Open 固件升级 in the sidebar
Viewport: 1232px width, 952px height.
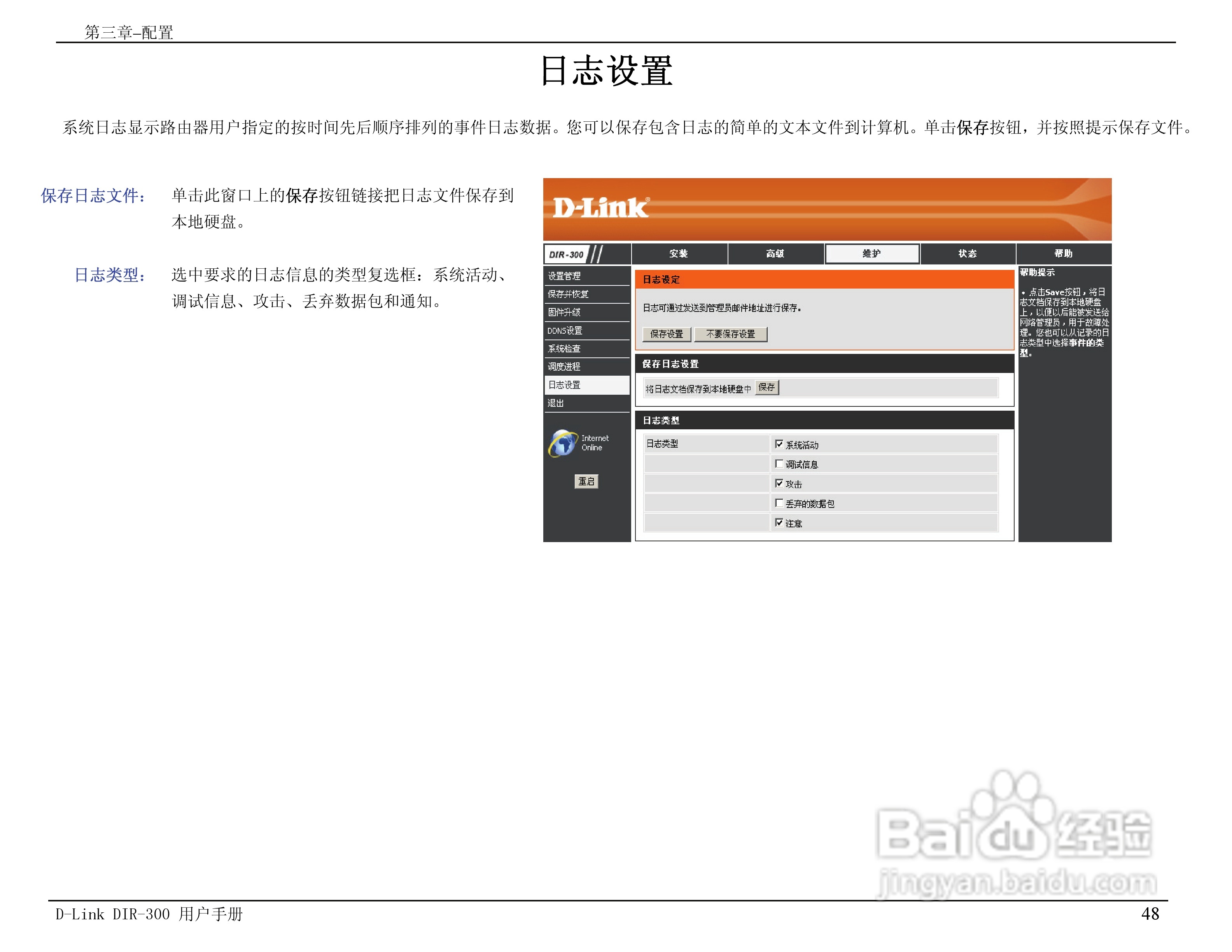564,312
